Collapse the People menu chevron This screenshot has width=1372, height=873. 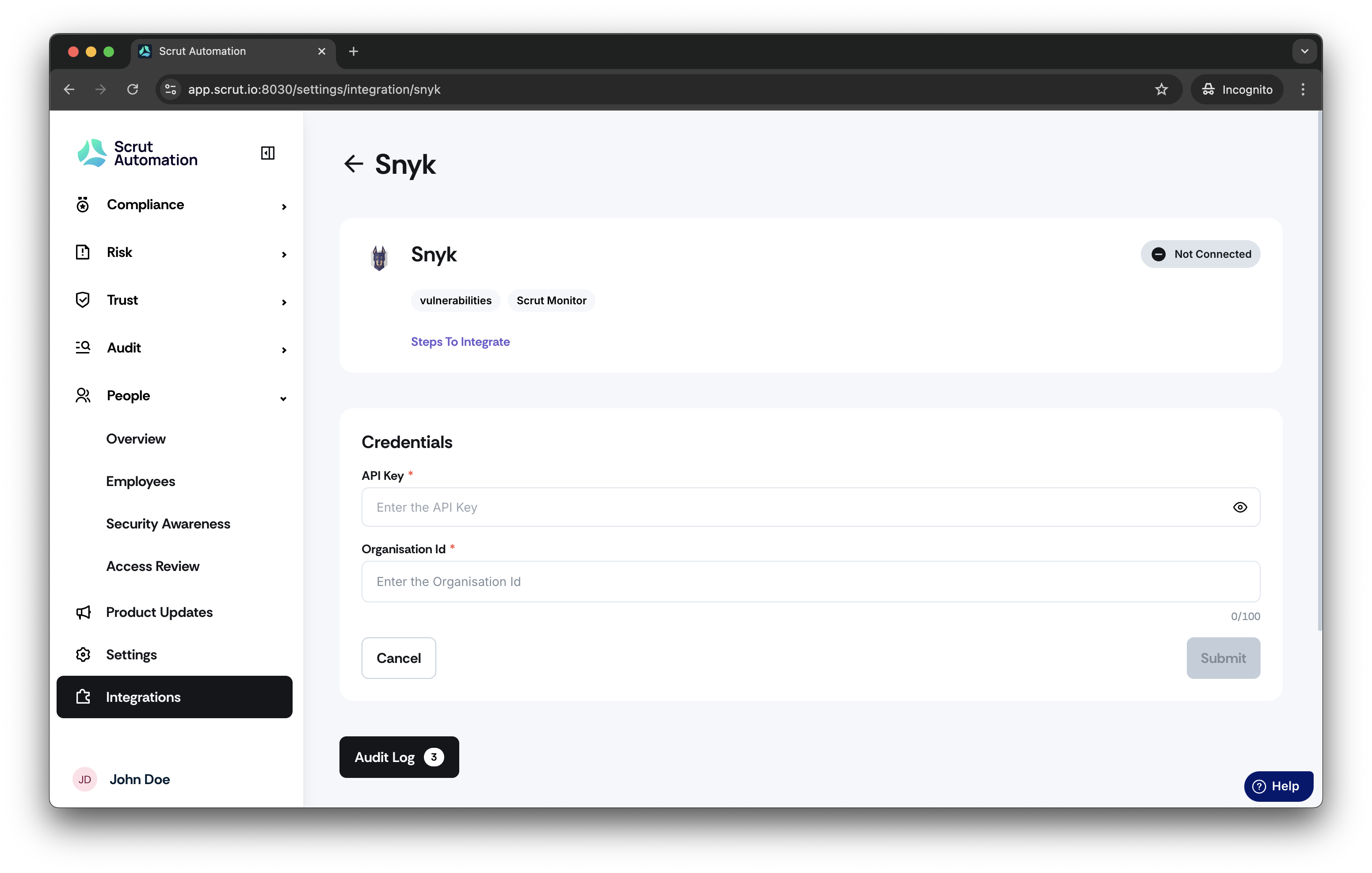tap(283, 398)
